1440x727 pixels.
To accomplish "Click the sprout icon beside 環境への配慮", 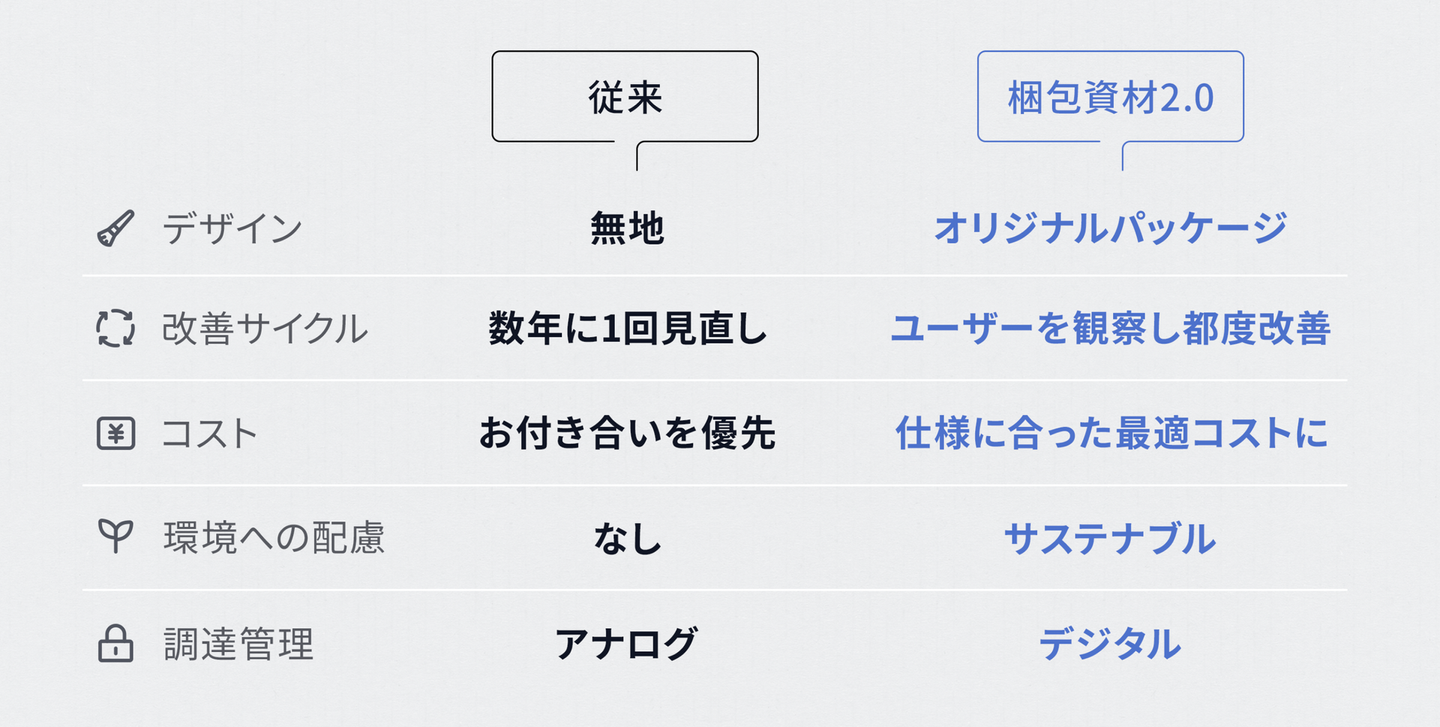I will pyautogui.click(x=115, y=538).
